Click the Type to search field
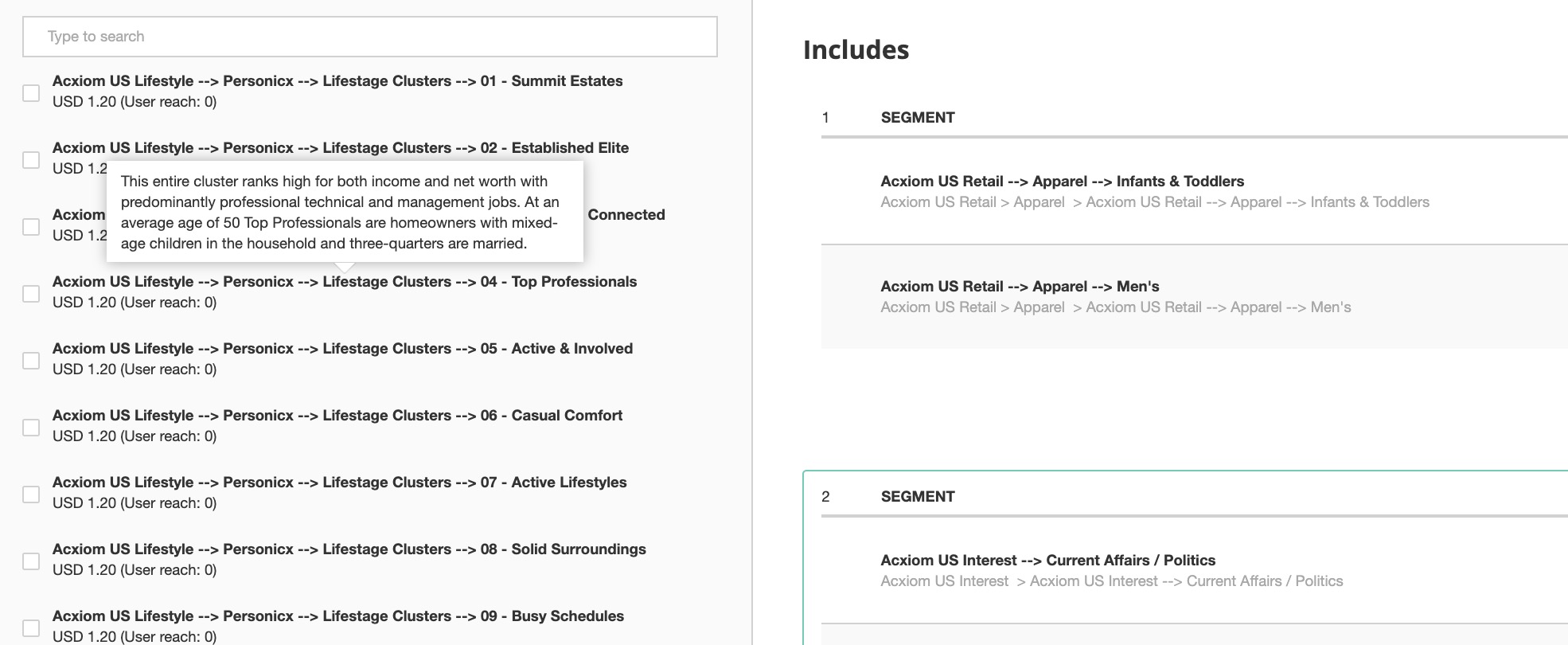 coord(369,37)
